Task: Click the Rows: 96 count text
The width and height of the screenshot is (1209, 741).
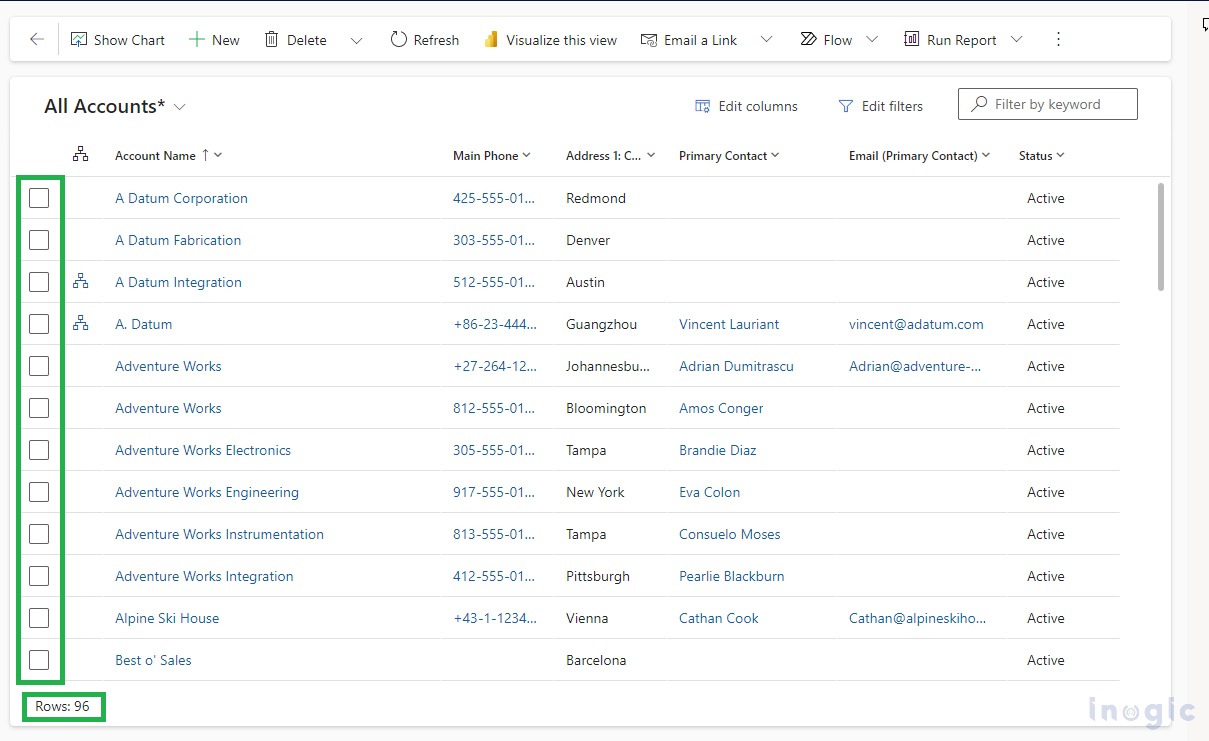Action: (x=63, y=706)
